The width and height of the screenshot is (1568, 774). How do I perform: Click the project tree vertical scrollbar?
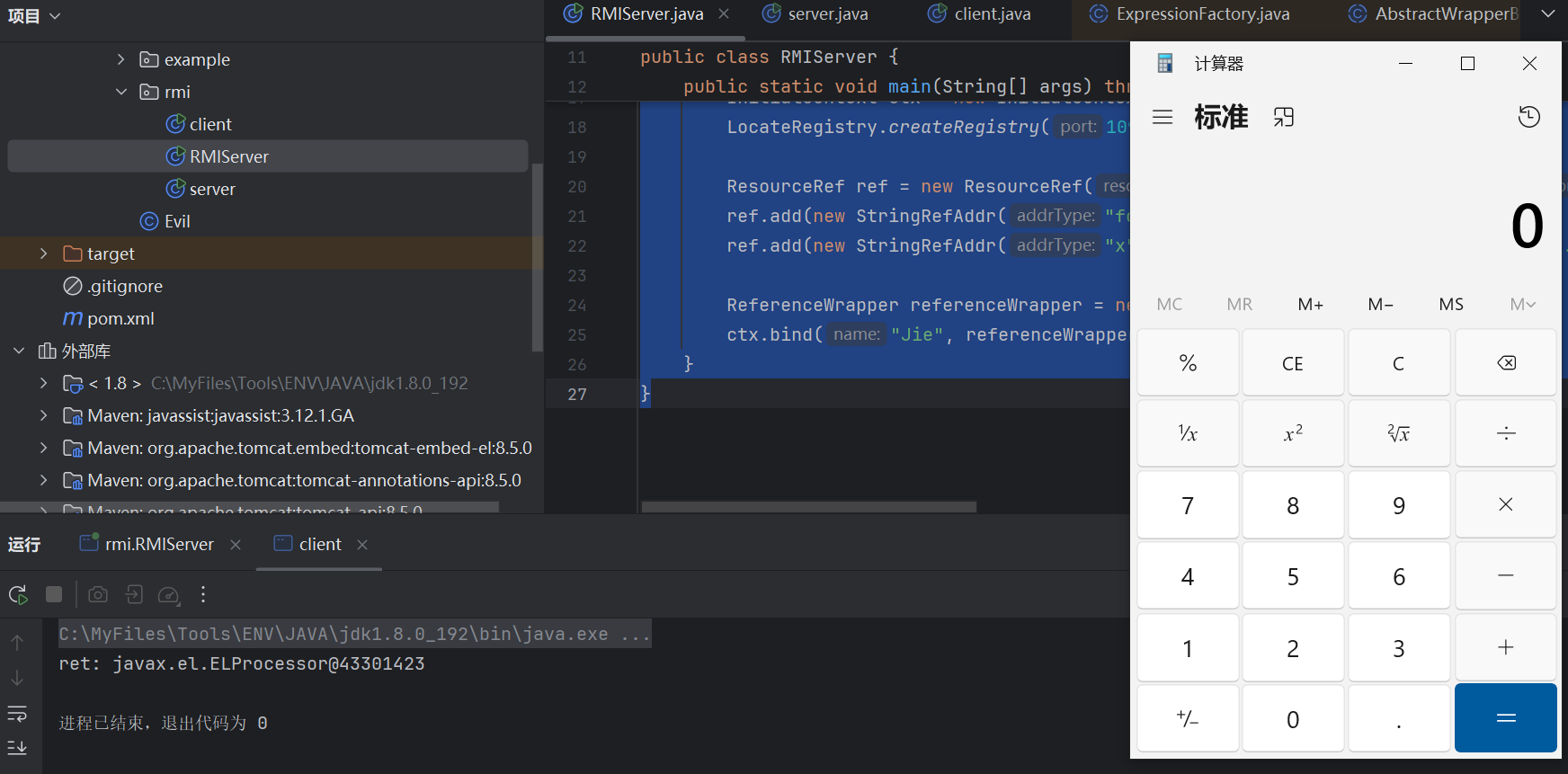coord(538,257)
